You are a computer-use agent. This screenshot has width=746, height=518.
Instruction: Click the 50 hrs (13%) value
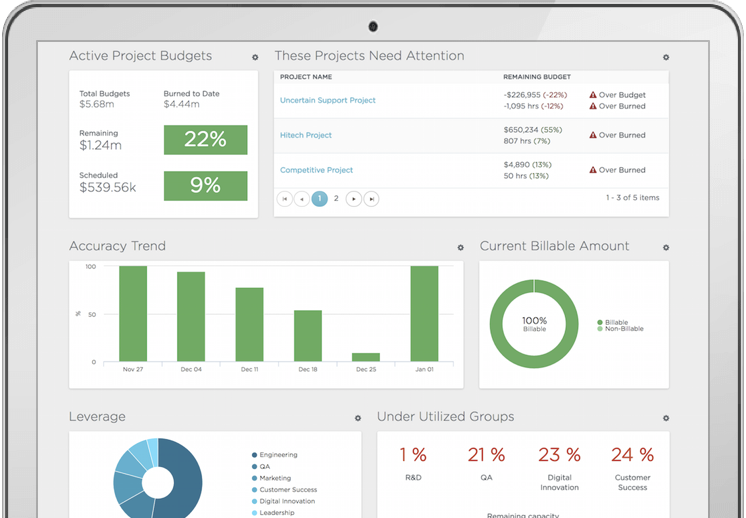pos(526,176)
